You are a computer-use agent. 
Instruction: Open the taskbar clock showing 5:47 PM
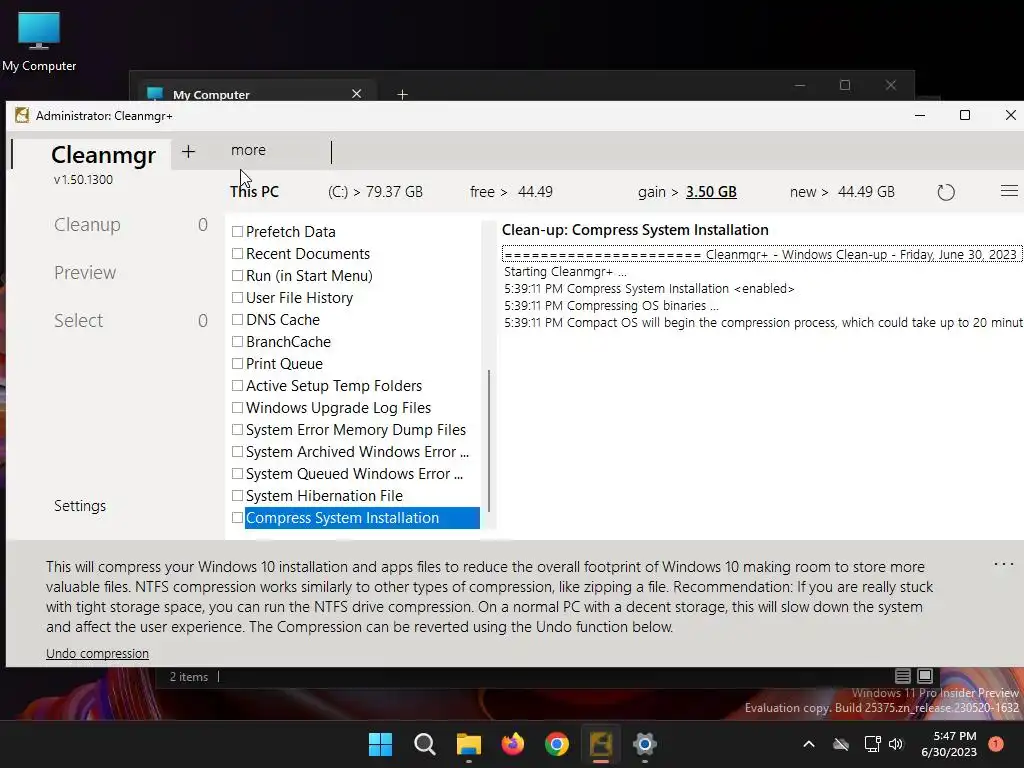click(x=949, y=744)
